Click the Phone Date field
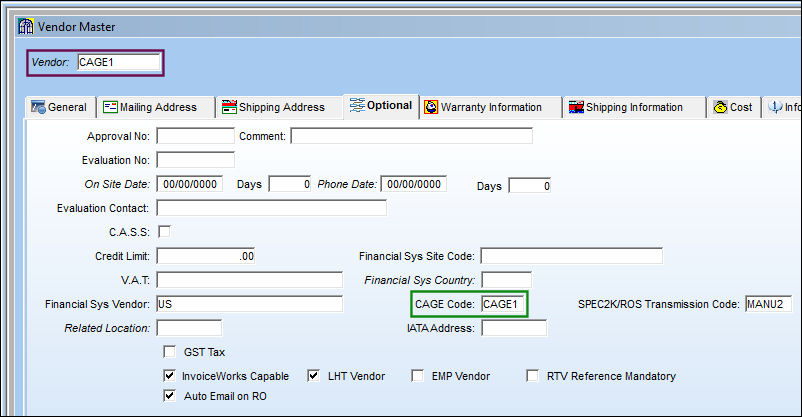This screenshot has width=802, height=417. [413, 184]
